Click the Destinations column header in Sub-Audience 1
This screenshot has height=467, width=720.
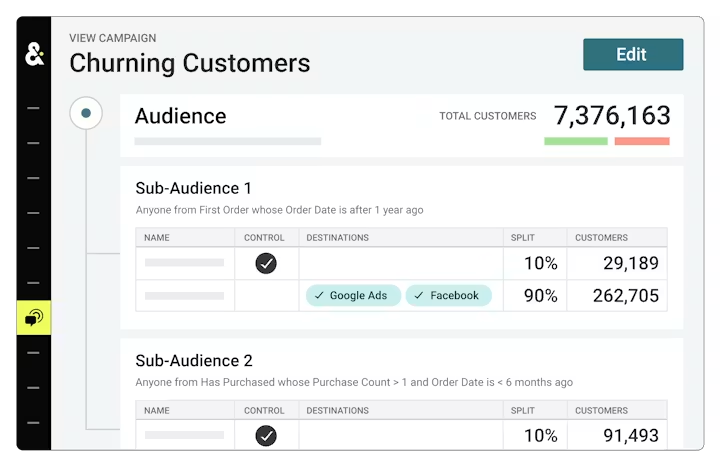(338, 237)
